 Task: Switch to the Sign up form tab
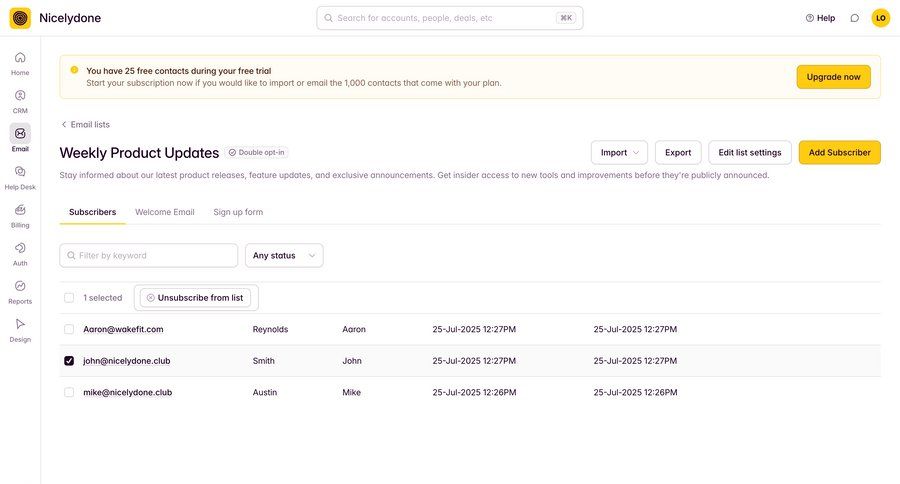pos(238,212)
